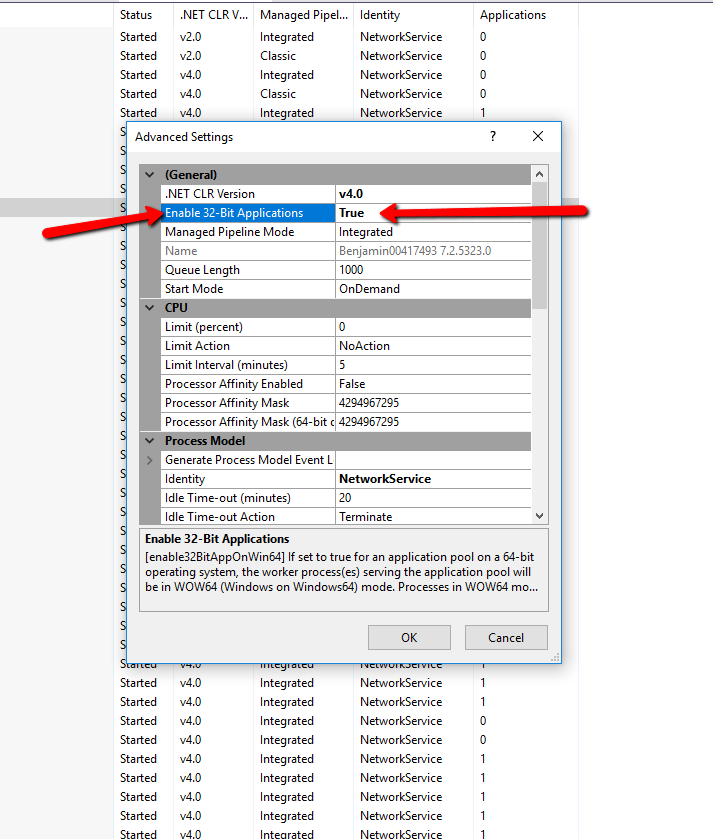Sort pools by Managed Pipeline header

pyautogui.click(x=303, y=15)
